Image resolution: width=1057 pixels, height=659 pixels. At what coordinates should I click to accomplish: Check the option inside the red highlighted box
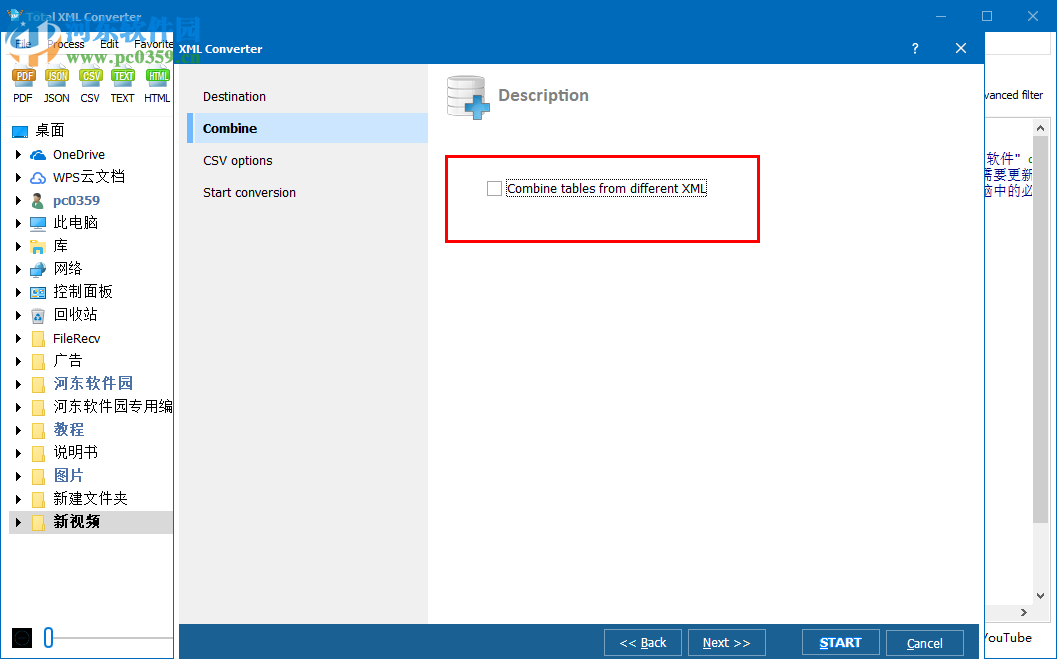point(494,188)
